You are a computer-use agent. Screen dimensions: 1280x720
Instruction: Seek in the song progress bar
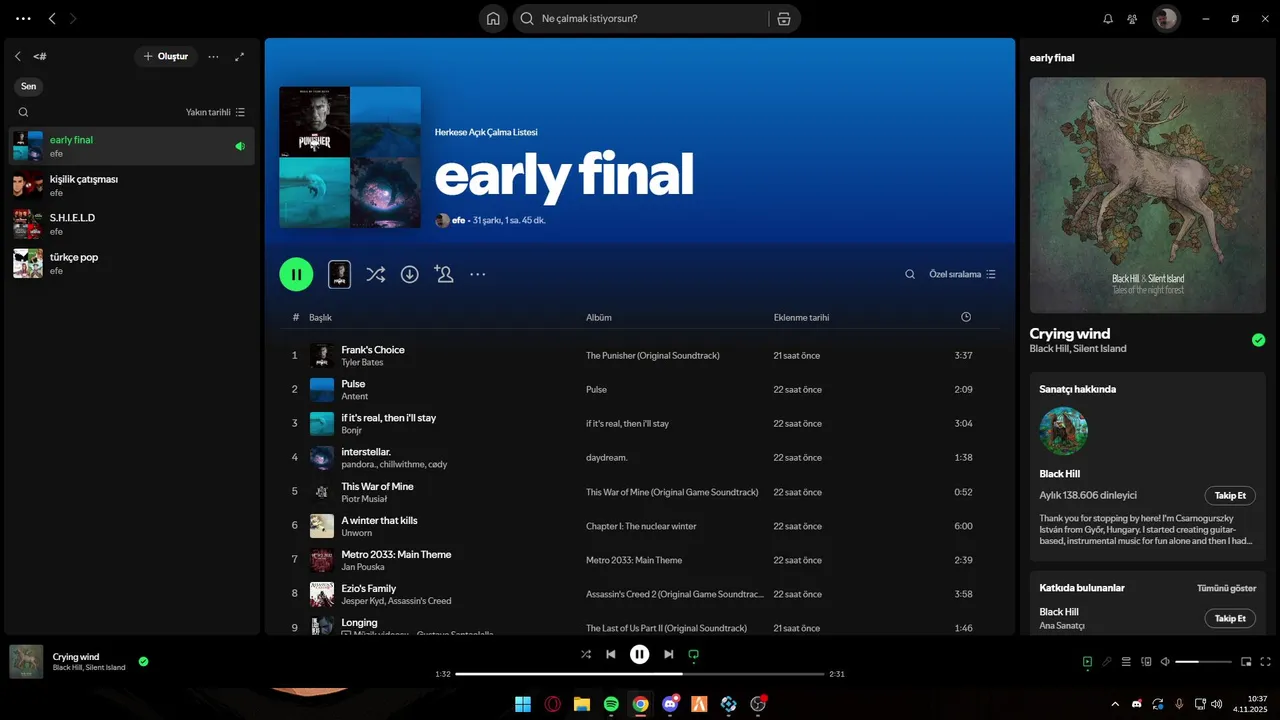(640, 674)
